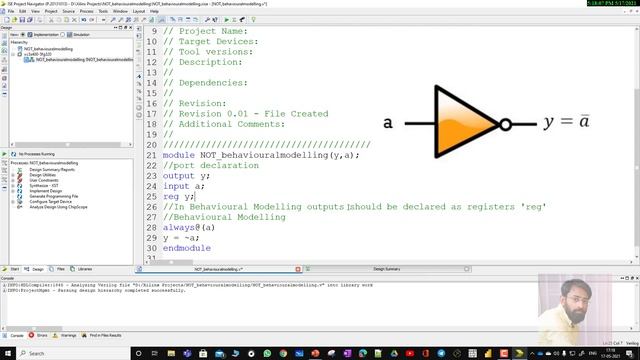This screenshot has height=360, width=640.
Task: Open the Process menu
Action: tap(87, 11)
